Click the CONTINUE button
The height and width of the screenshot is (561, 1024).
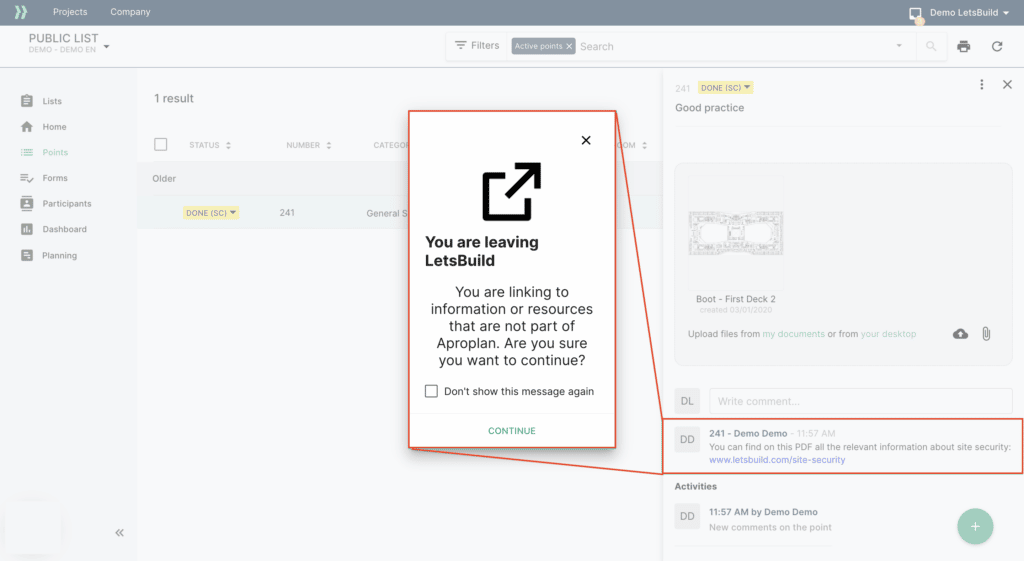511,431
